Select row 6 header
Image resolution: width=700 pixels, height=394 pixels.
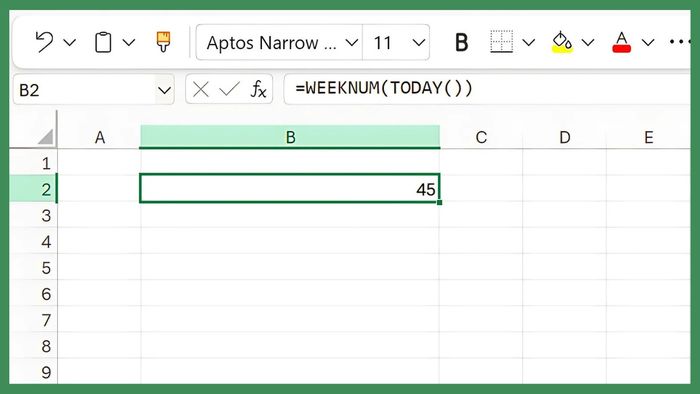[33, 294]
